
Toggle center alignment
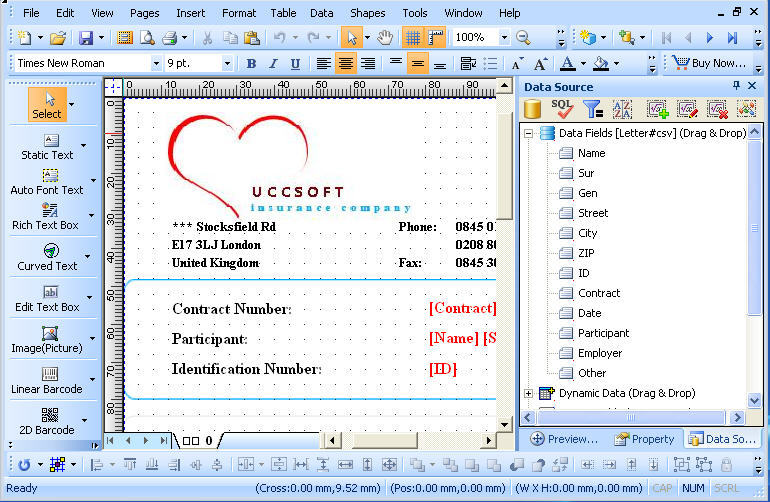coord(346,63)
